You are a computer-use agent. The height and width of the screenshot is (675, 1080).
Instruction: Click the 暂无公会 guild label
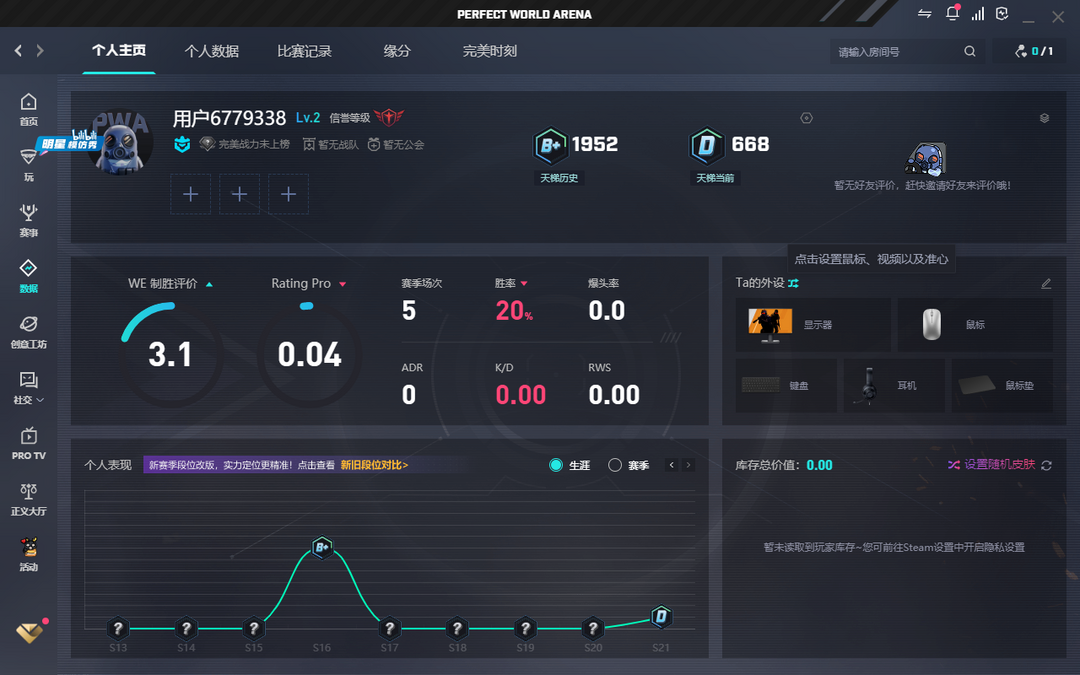396,145
